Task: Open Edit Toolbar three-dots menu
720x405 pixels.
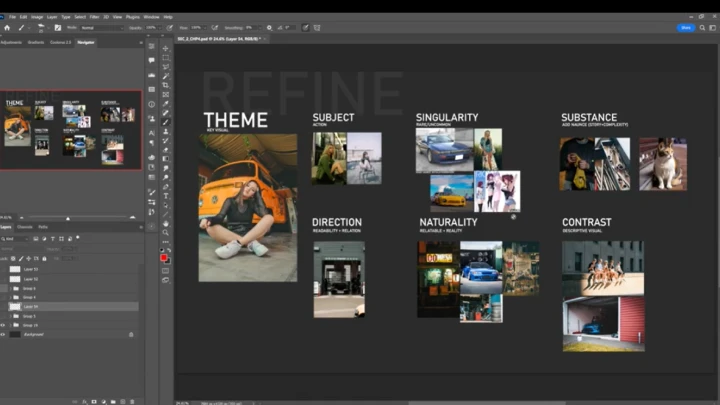Action: (x=166, y=242)
